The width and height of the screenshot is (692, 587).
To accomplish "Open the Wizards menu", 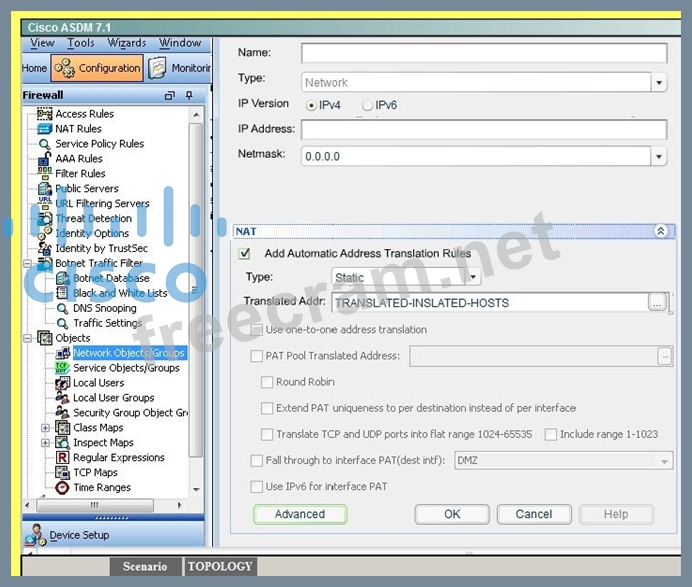I will 127,43.
